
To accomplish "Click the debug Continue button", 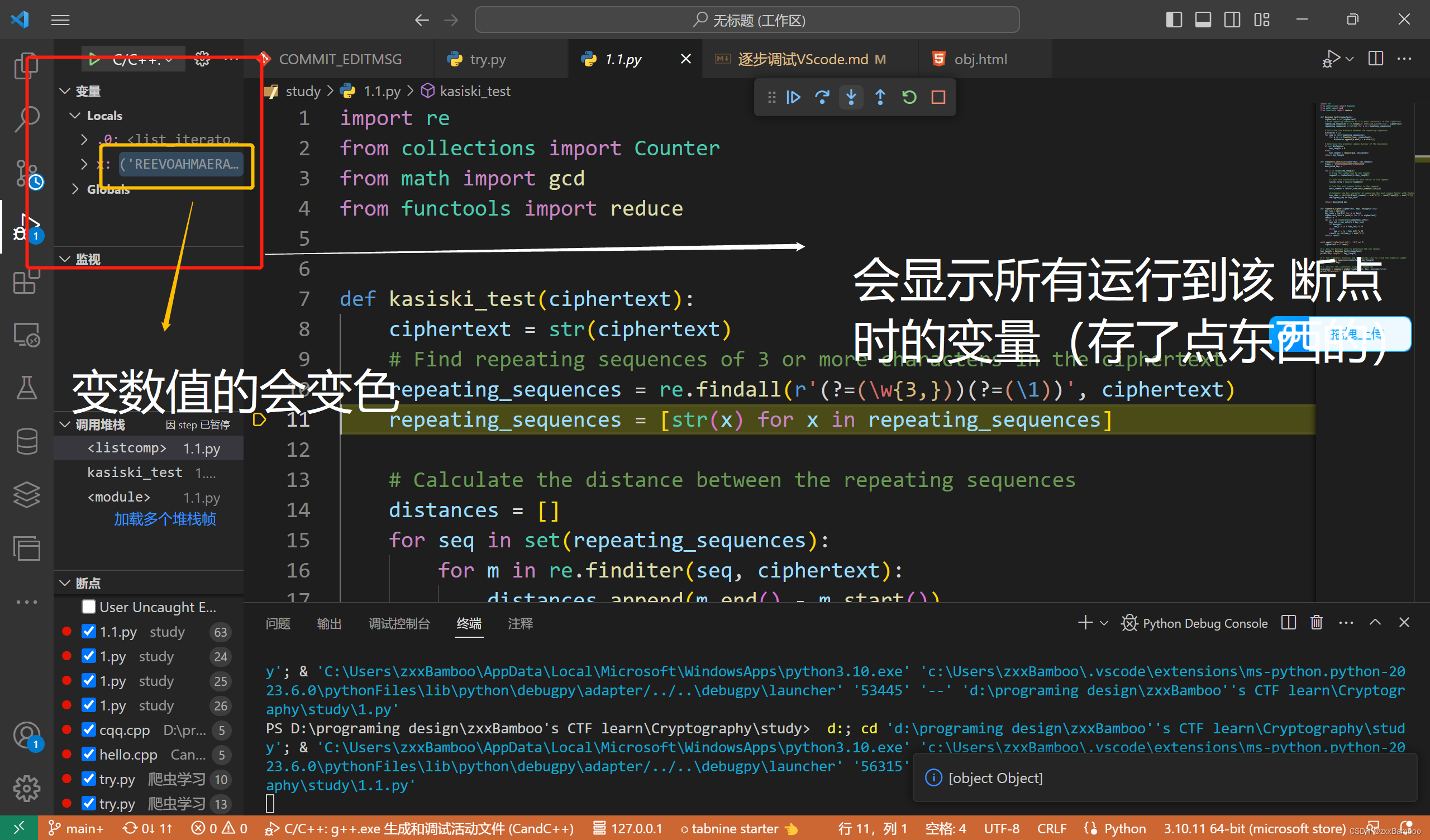I will pos(793,98).
